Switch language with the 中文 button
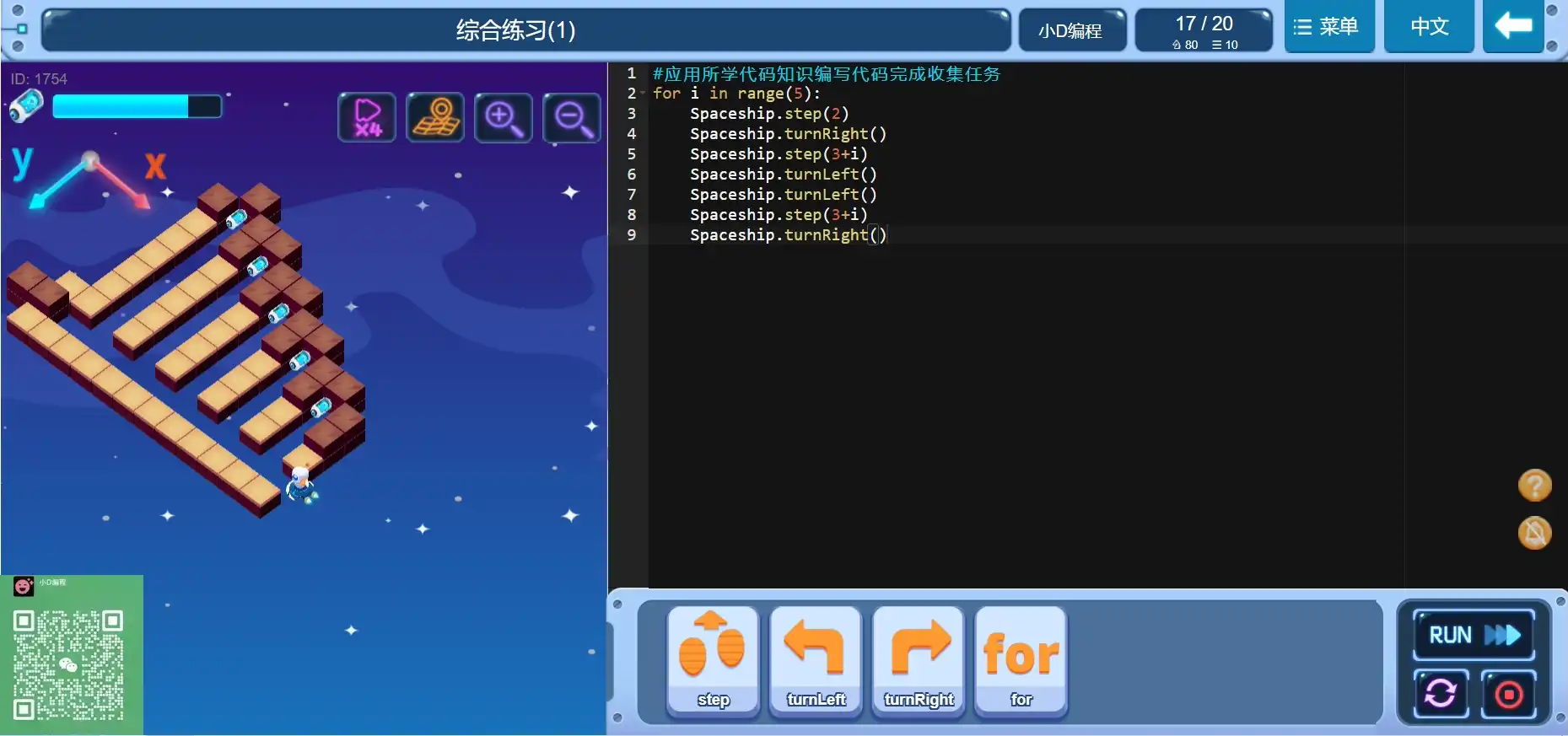1568x736 pixels. pos(1429,27)
